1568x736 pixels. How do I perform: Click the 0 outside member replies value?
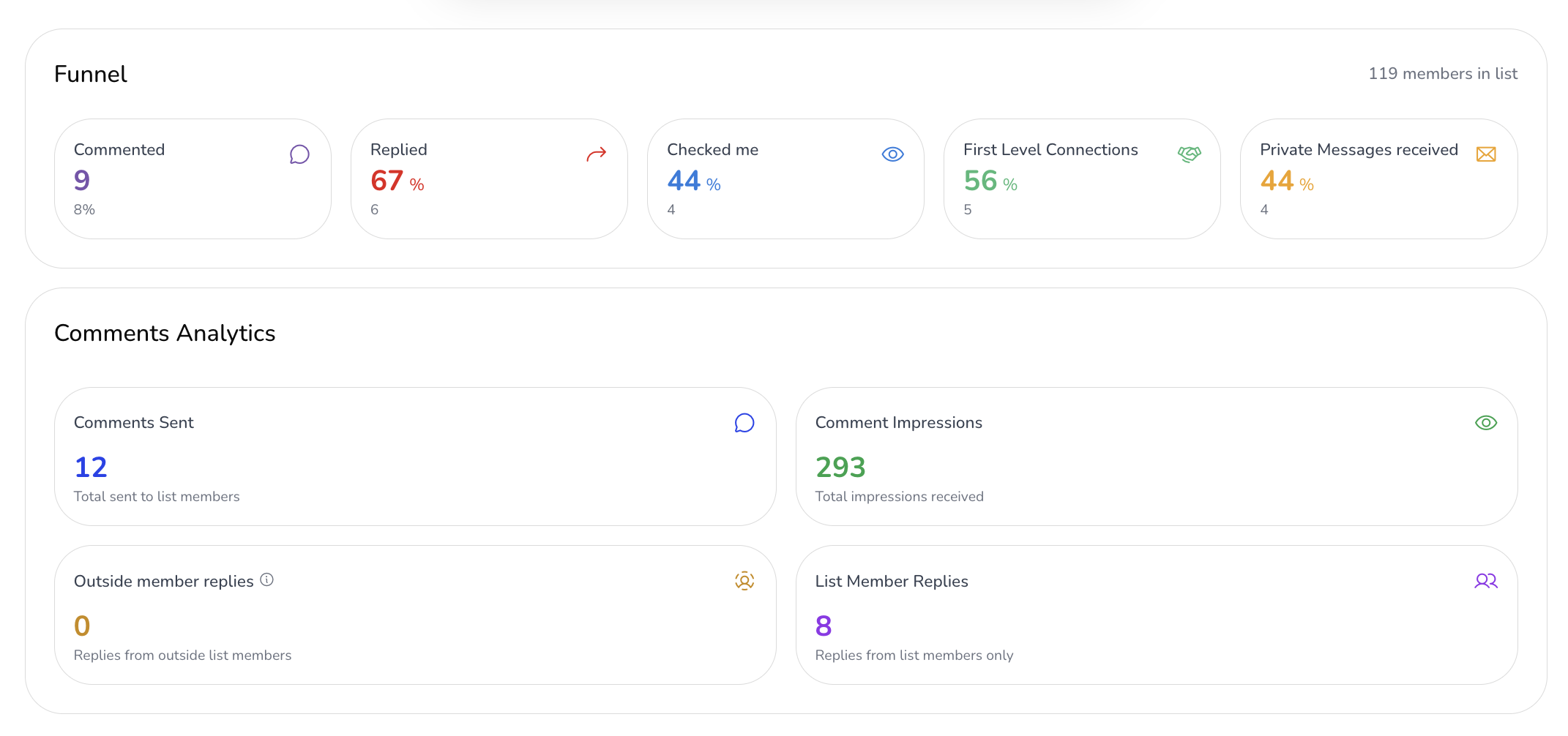pyautogui.click(x=82, y=626)
